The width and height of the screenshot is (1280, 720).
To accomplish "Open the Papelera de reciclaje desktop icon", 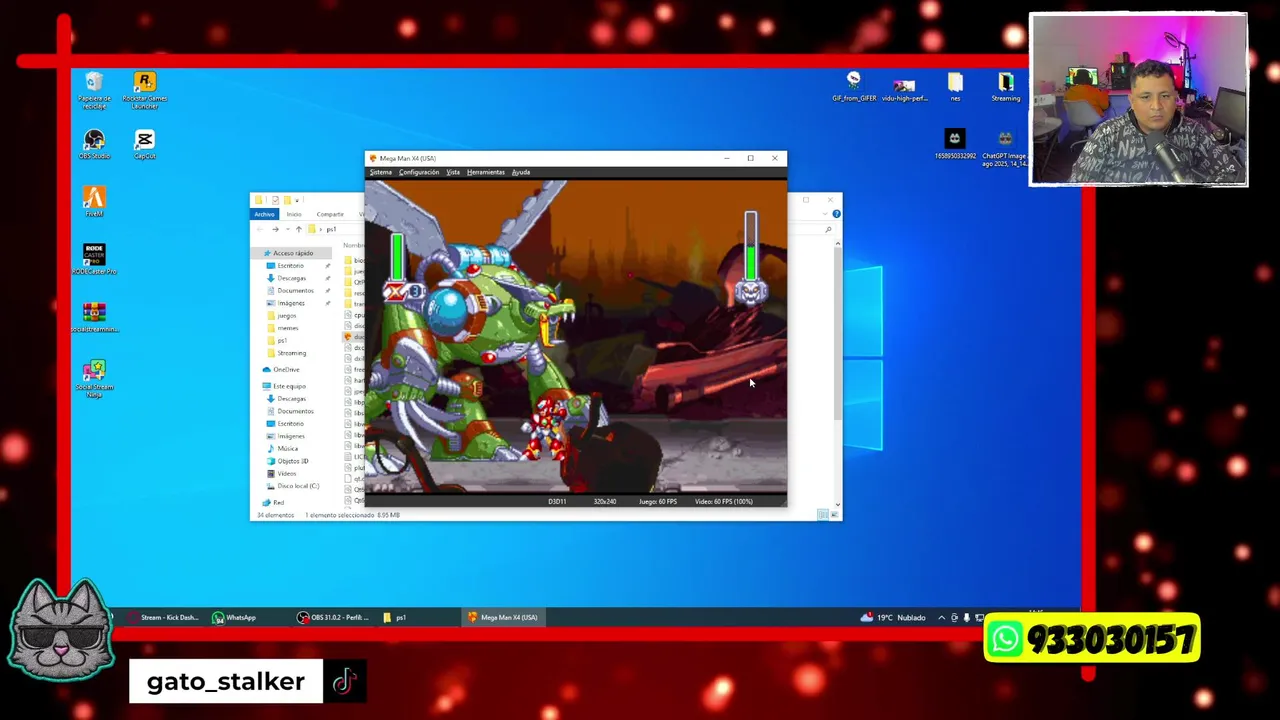I will 94,87.
